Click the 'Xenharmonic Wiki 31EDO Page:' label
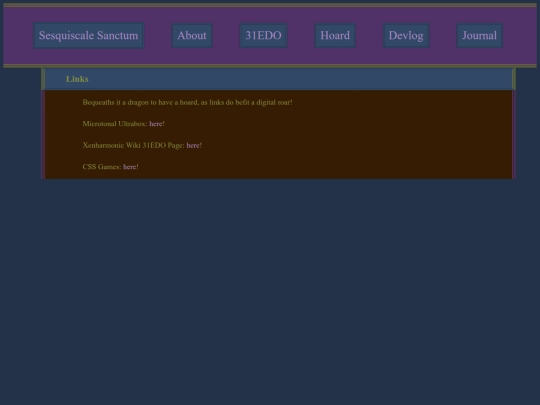Viewport: 540px width, 405px height. (134, 145)
